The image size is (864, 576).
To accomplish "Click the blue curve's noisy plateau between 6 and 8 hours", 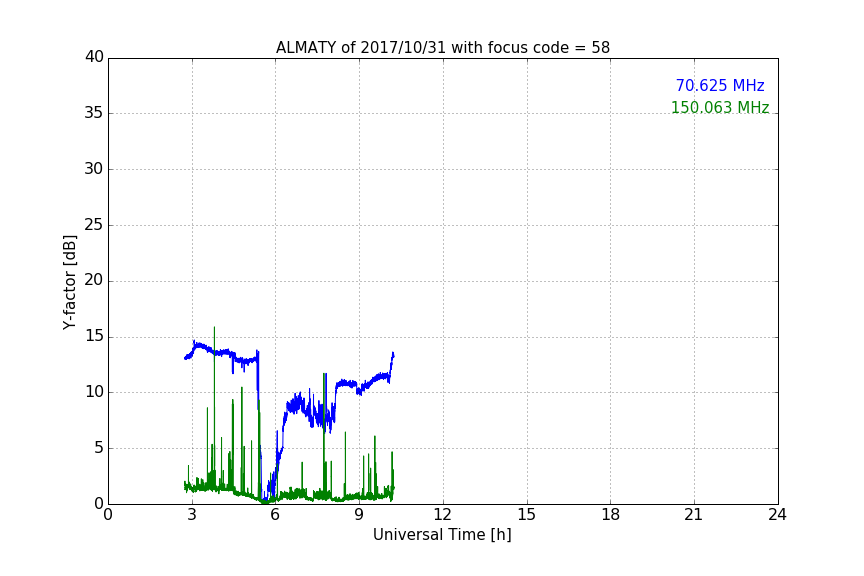I will tap(309, 411).
